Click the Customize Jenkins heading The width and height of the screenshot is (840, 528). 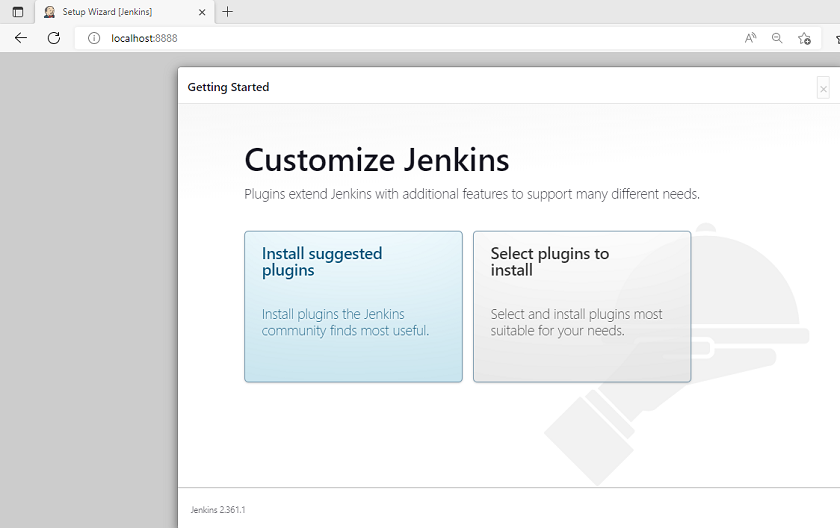click(x=376, y=160)
